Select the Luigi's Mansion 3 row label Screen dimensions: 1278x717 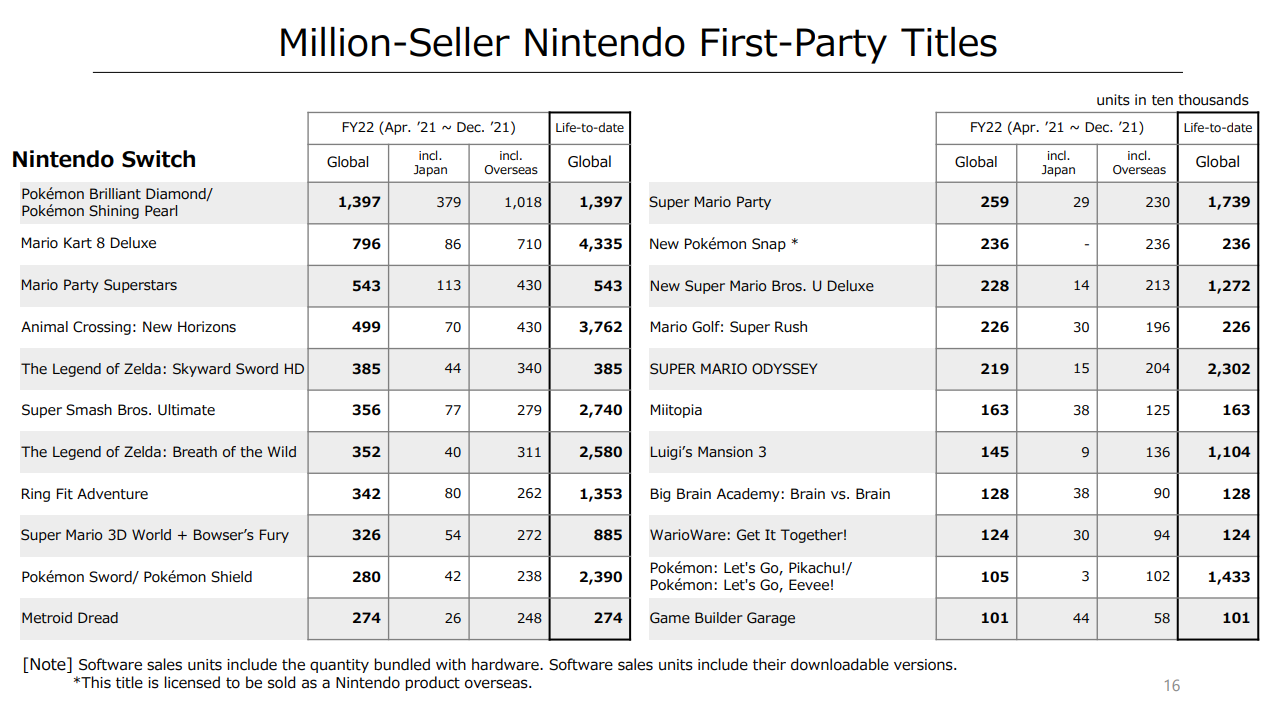pyautogui.click(x=708, y=452)
